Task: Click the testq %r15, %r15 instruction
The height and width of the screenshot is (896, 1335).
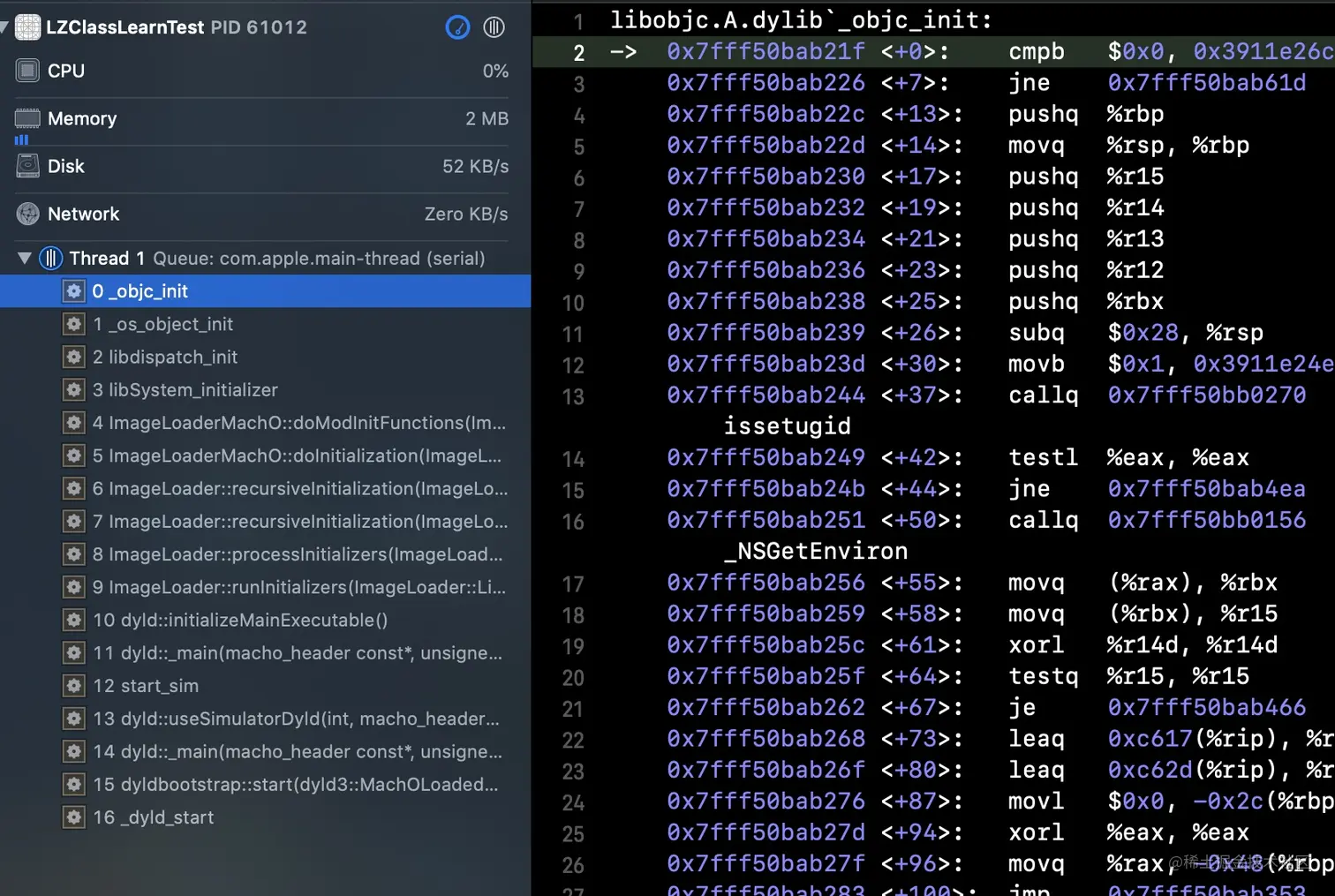Action: pyautogui.click(x=1128, y=676)
